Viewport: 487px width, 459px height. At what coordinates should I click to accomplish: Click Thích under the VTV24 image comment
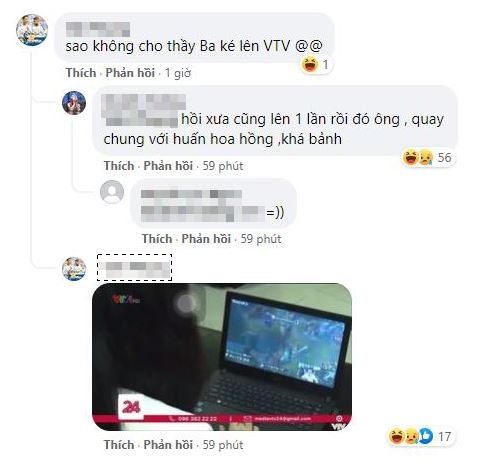(119, 445)
